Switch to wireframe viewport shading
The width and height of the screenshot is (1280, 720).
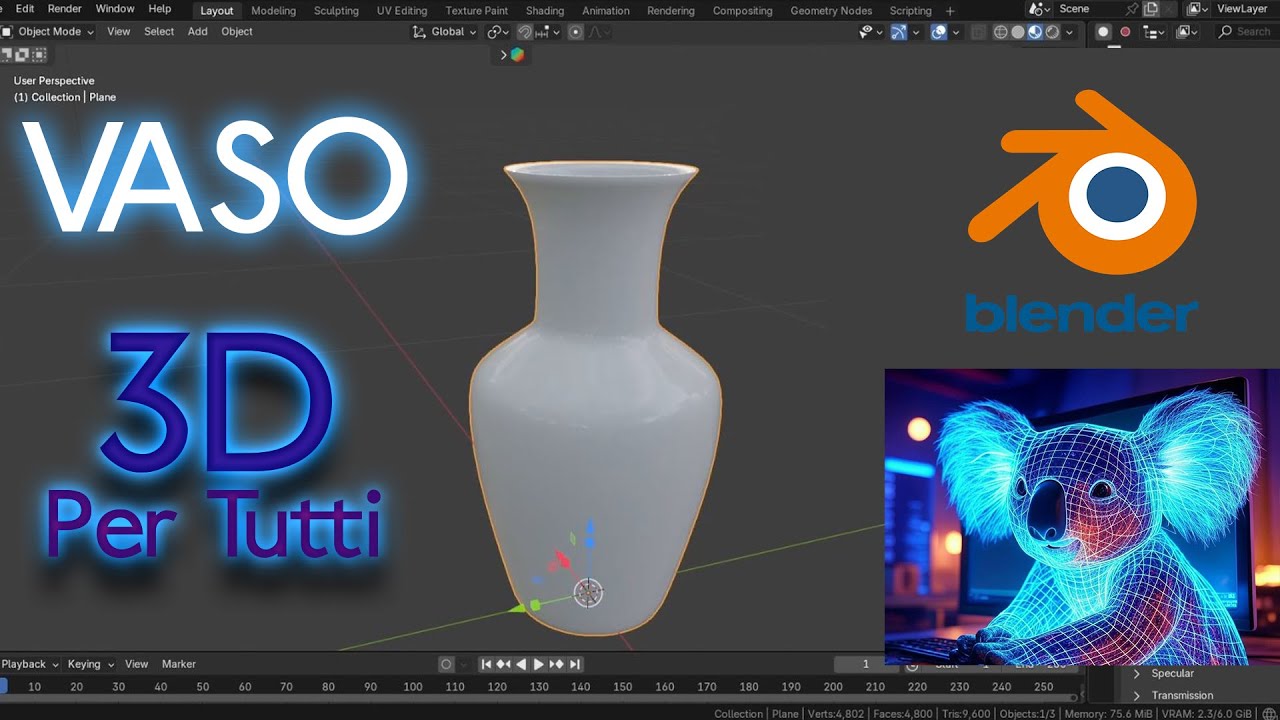point(1001,32)
